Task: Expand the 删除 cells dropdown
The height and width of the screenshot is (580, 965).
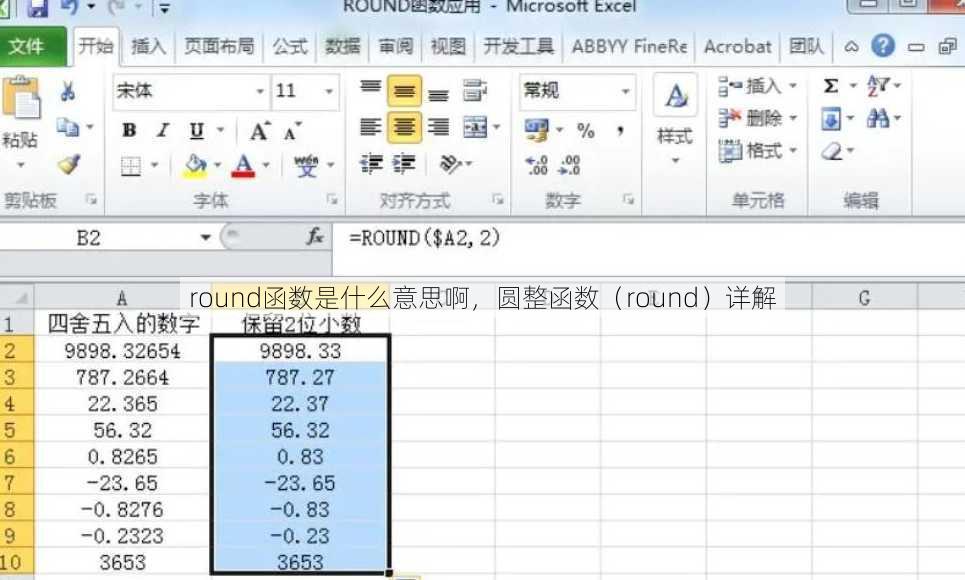Action: (793, 118)
